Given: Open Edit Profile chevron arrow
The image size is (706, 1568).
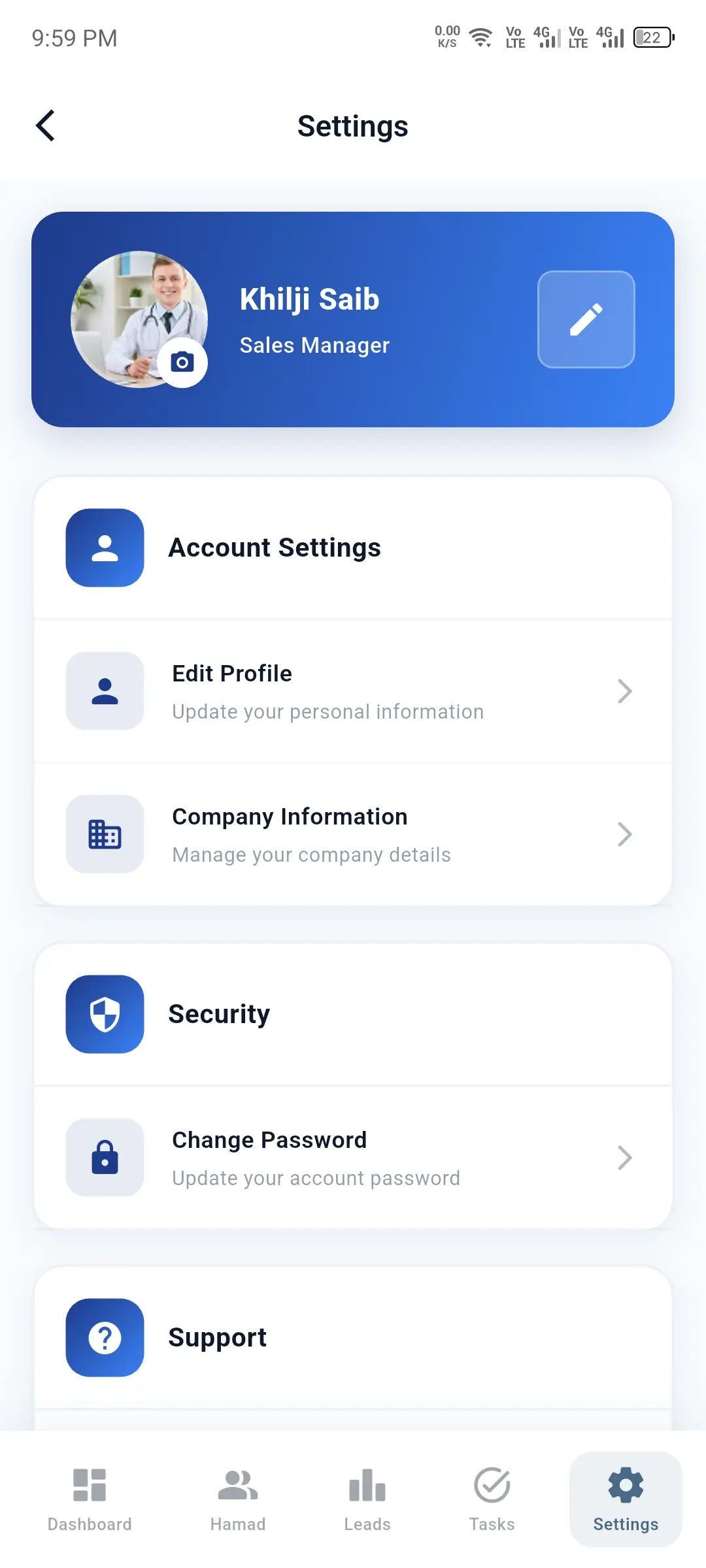Looking at the screenshot, I should point(625,691).
